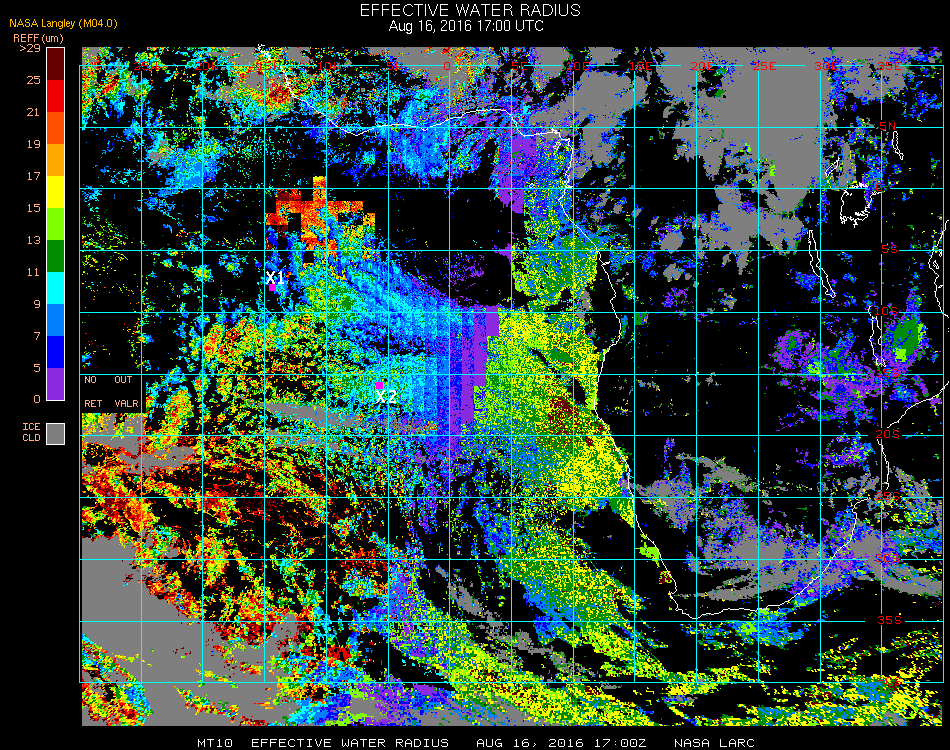This screenshot has width=950, height=750.
Task: Click the 'Aug 16, 2016 17:00 UTC' date
Action: click(x=466, y=26)
